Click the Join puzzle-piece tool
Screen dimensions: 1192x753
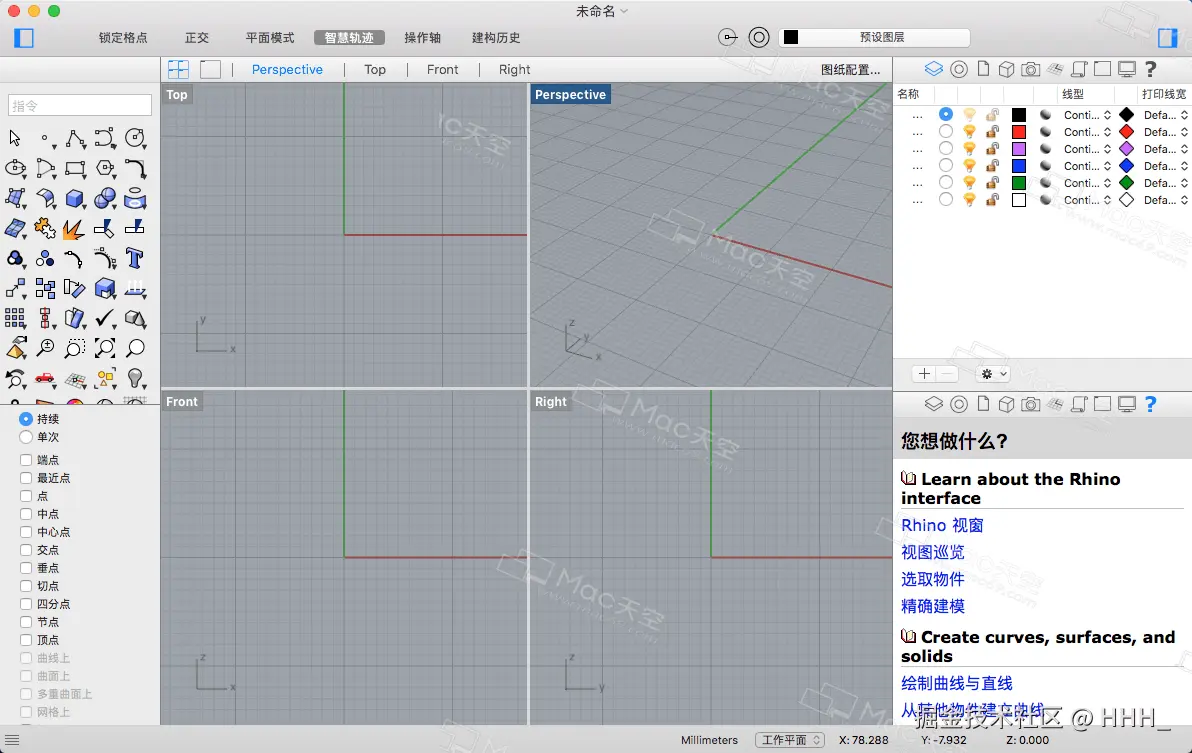pos(45,228)
